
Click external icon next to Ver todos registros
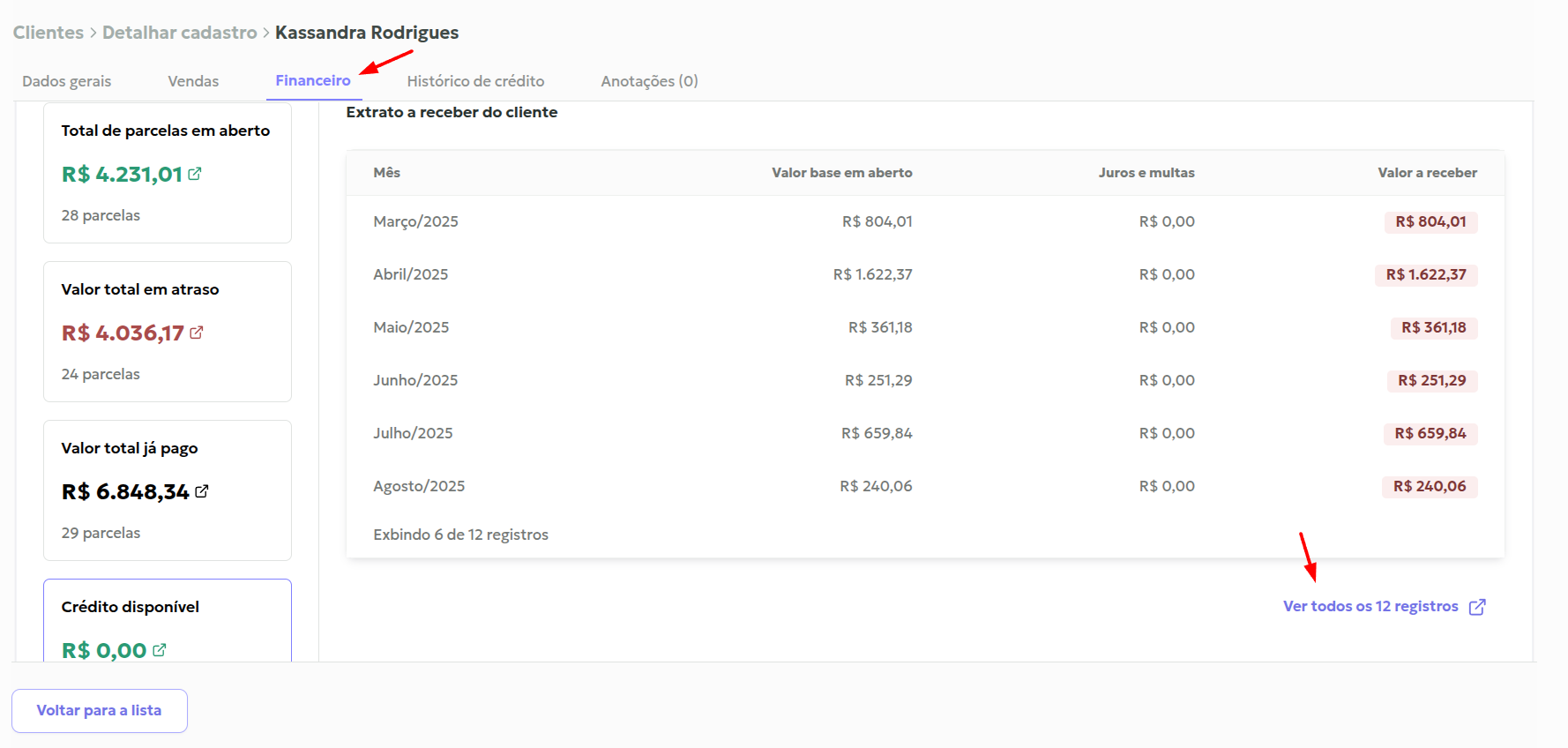(1477, 607)
